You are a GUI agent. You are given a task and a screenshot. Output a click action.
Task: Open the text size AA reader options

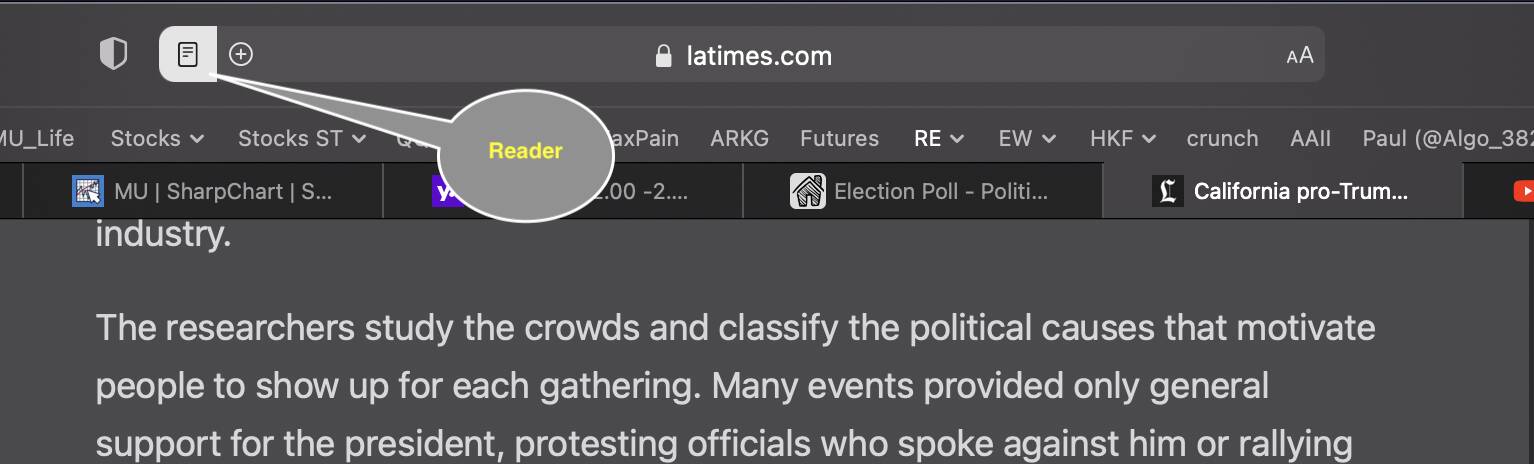point(1299,56)
